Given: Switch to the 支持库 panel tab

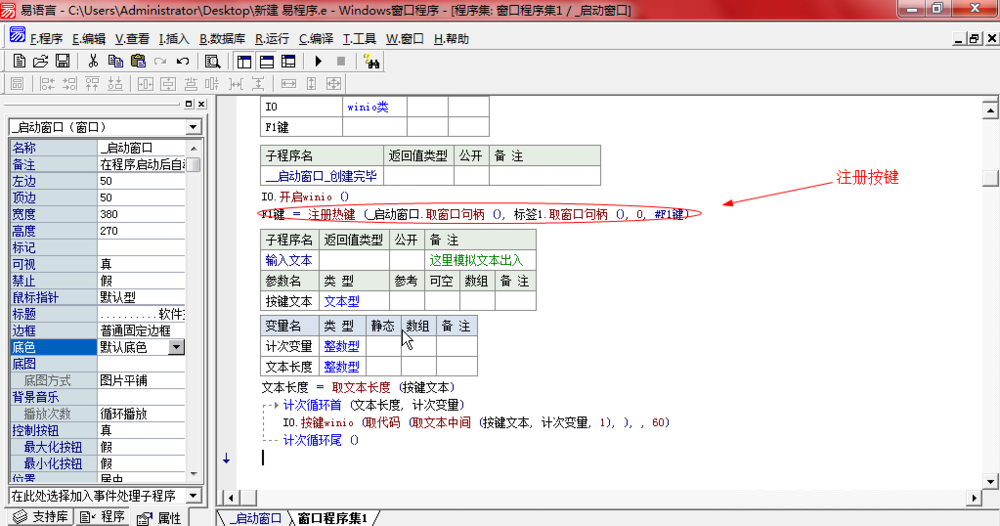Looking at the screenshot, I should 42,517.
